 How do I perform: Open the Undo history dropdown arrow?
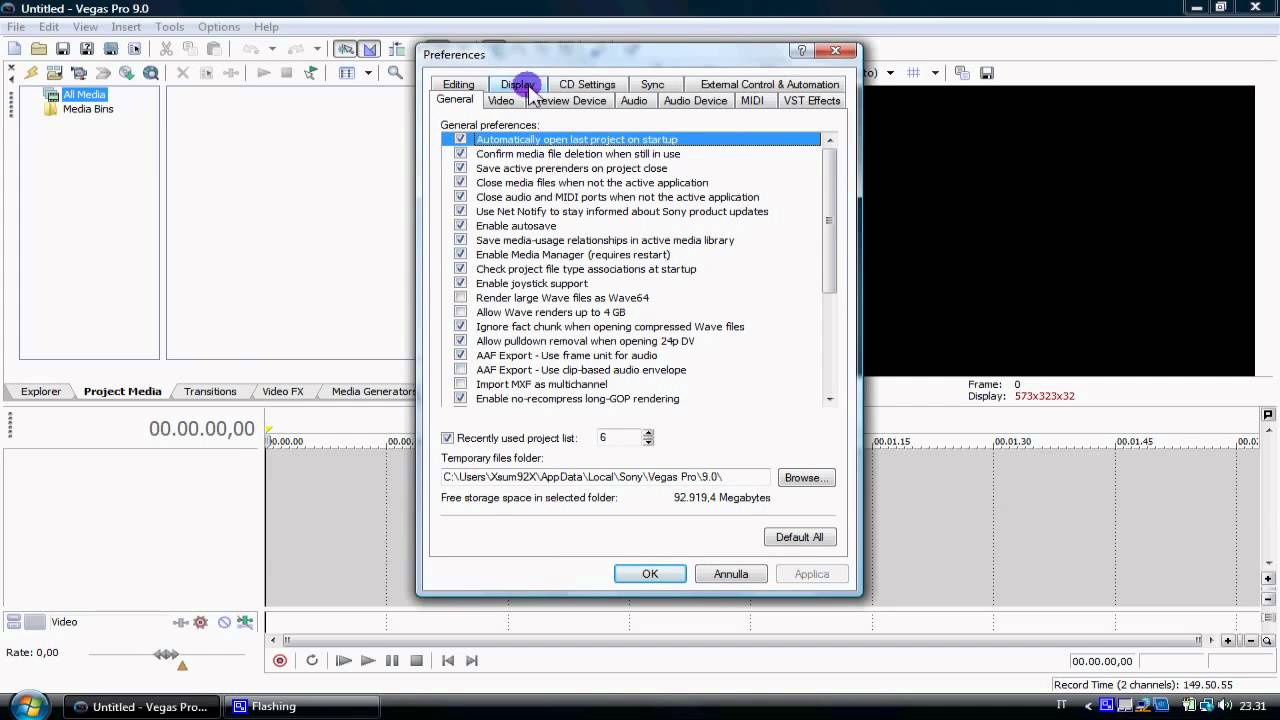[272, 48]
